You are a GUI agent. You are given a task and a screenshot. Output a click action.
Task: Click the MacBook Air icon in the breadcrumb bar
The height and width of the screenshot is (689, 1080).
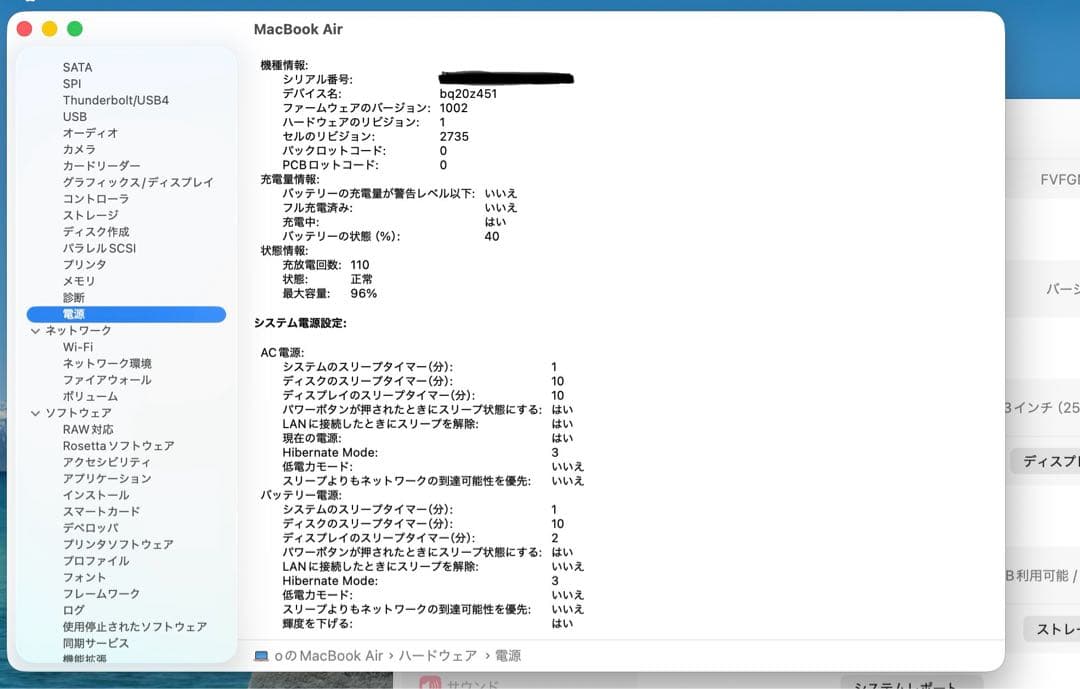(x=260, y=655)
